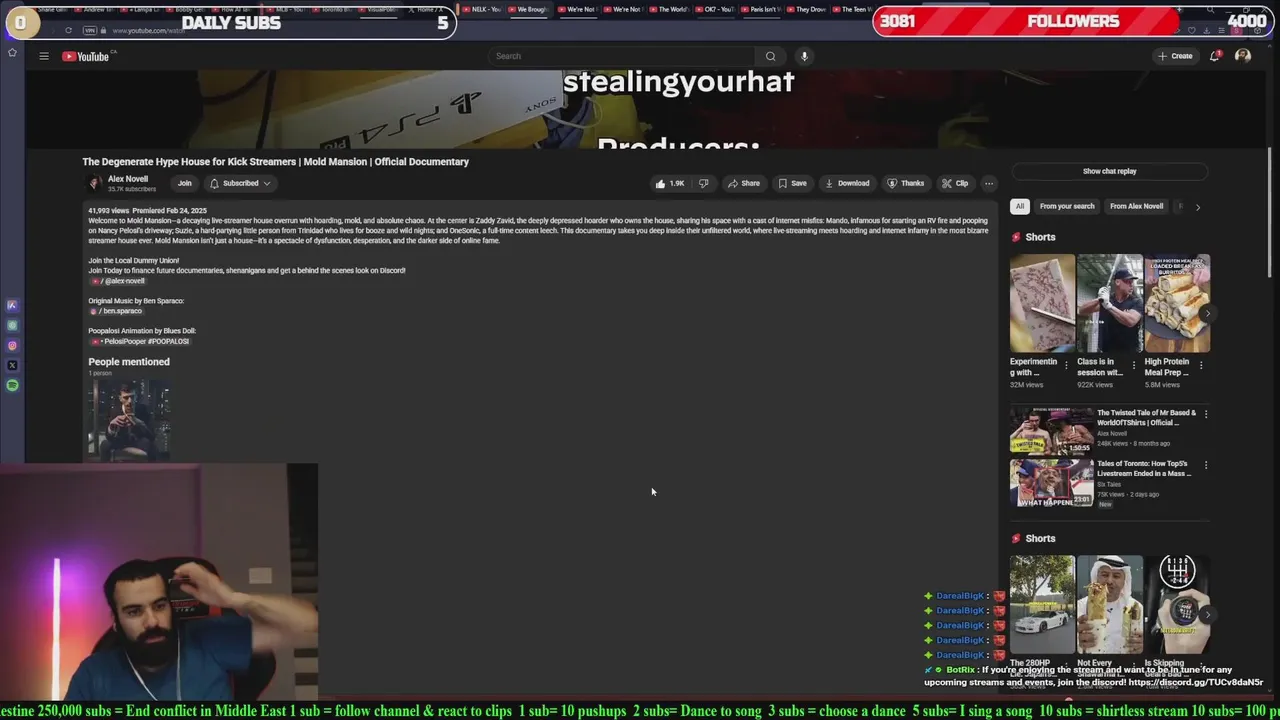Open the Not Every short in lower shelf
The height and width of the screenshot is (720, 1280).
(1110, 604)
